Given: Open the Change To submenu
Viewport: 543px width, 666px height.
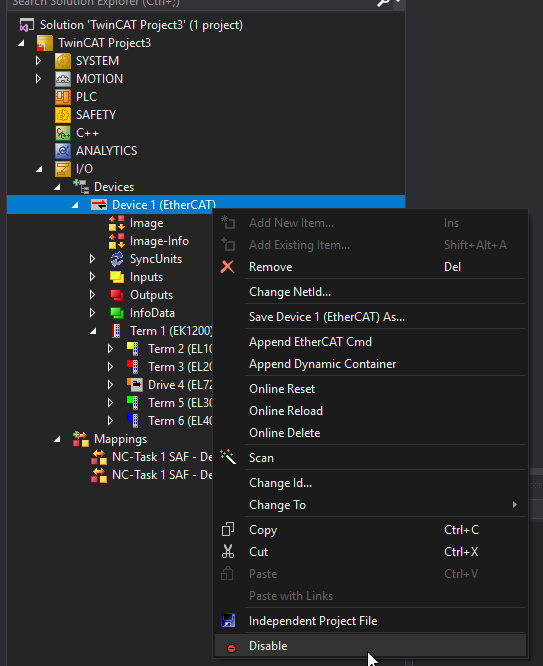Looking at the screenshot, I should point(370,505).
